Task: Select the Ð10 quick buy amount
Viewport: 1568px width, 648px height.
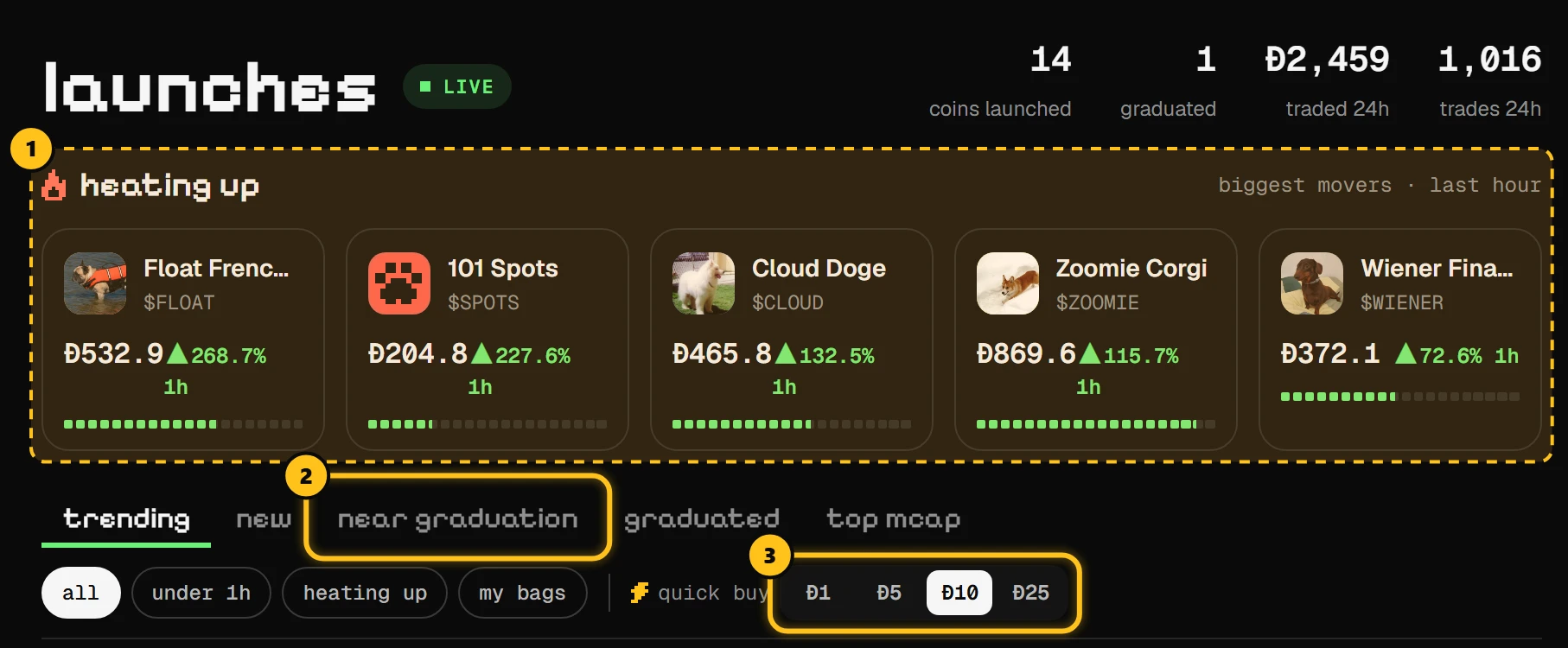Action: 959,593
